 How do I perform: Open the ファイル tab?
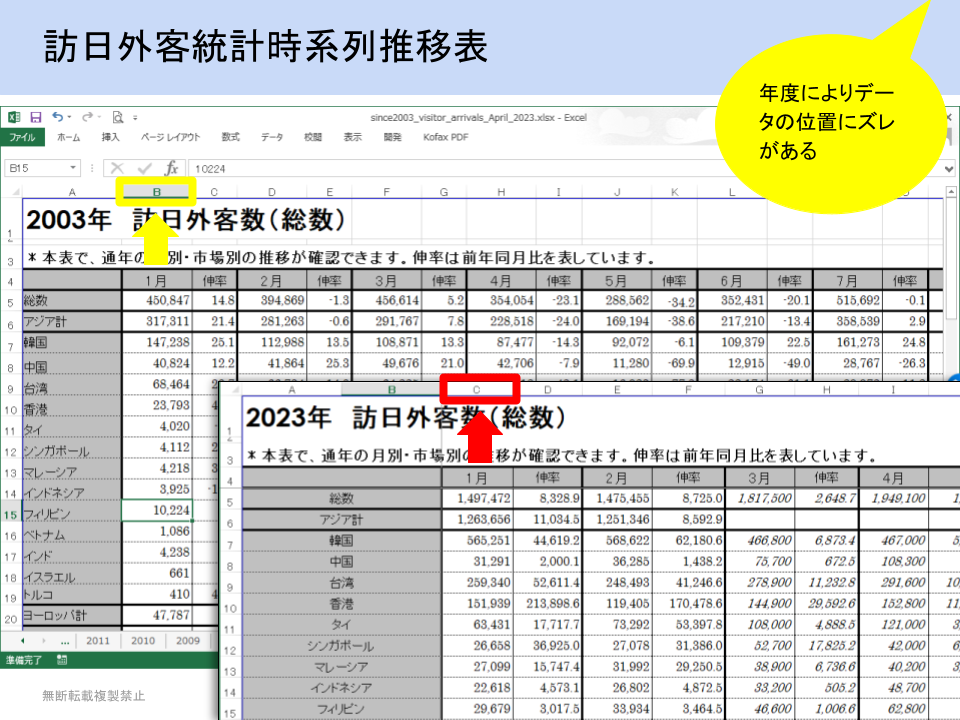click(22, 137)
